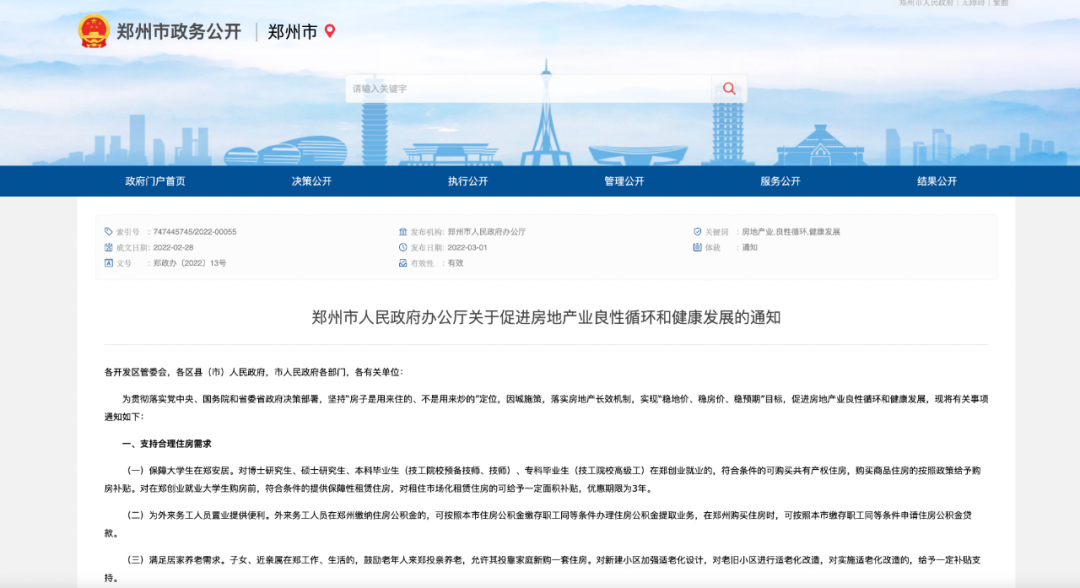The height and width of the screenshot is (588, 1080).
Task: Click the 郑州市政务公开 site title
Action: click(x=179, y=32)
